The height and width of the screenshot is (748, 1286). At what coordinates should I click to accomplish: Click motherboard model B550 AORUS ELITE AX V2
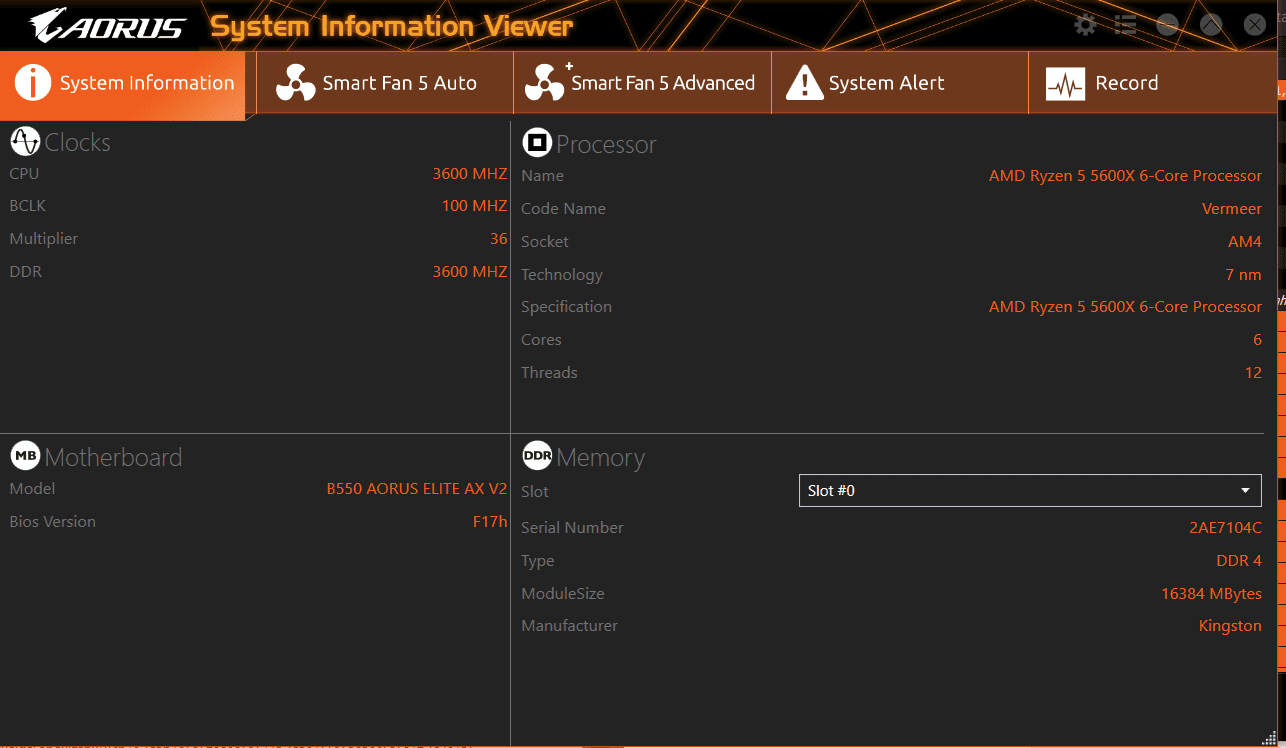(x=417, y=488)
